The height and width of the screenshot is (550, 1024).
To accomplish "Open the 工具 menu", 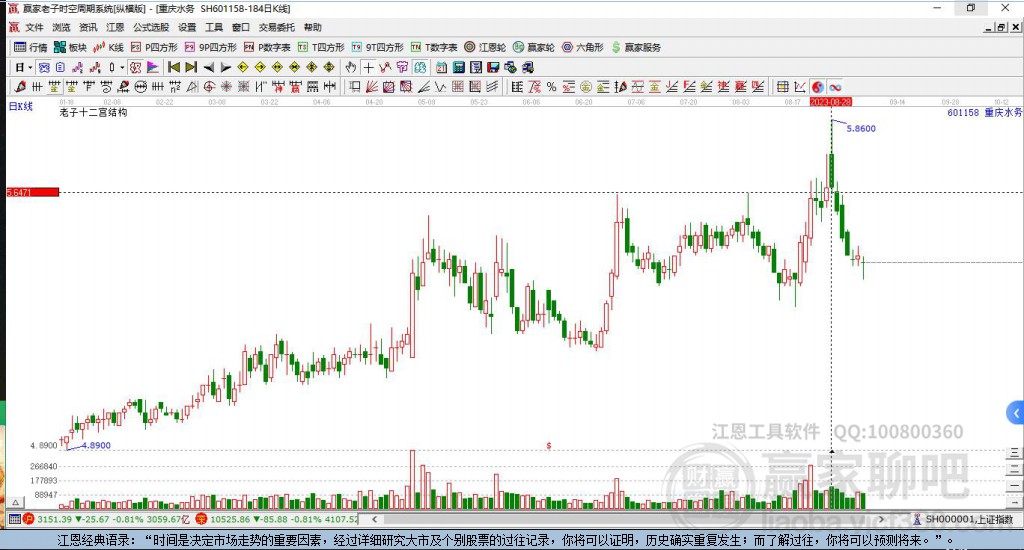I will tap(214, 27).
